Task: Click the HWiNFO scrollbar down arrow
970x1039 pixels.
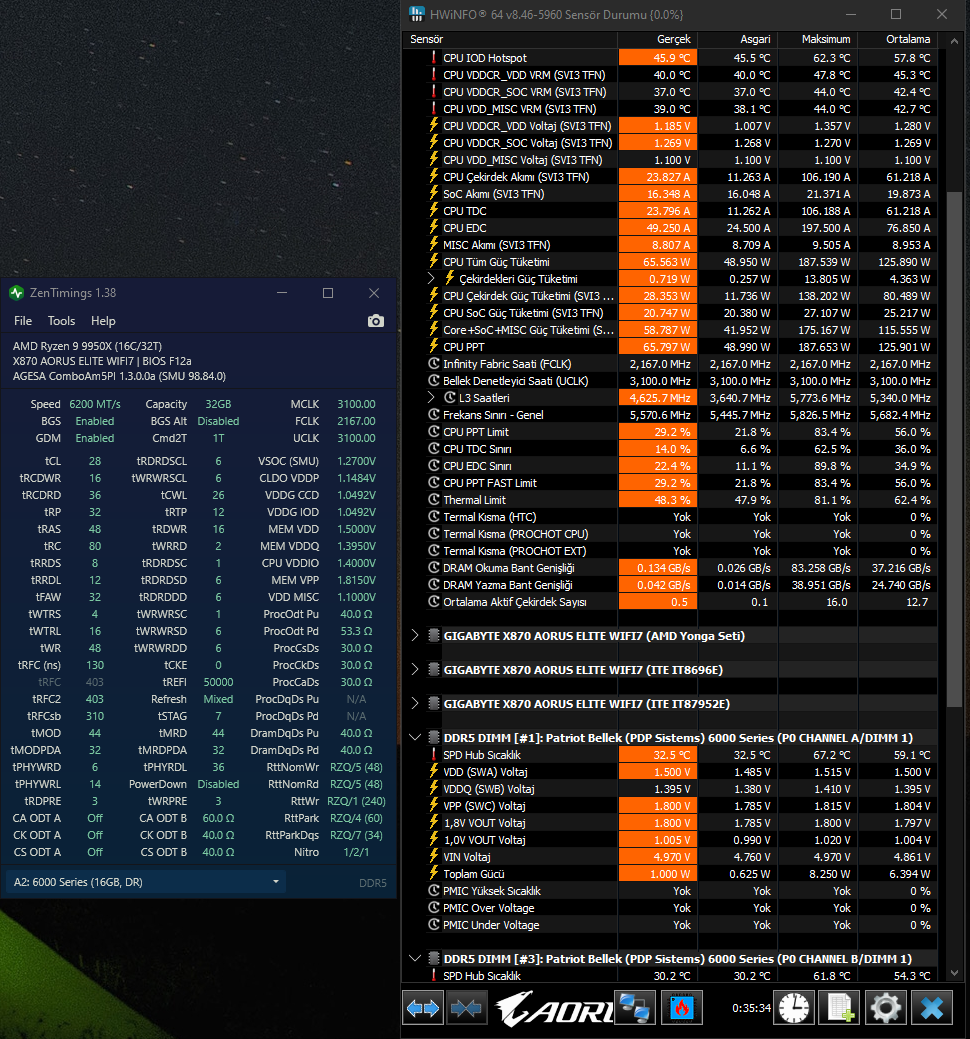Action: 954,973
